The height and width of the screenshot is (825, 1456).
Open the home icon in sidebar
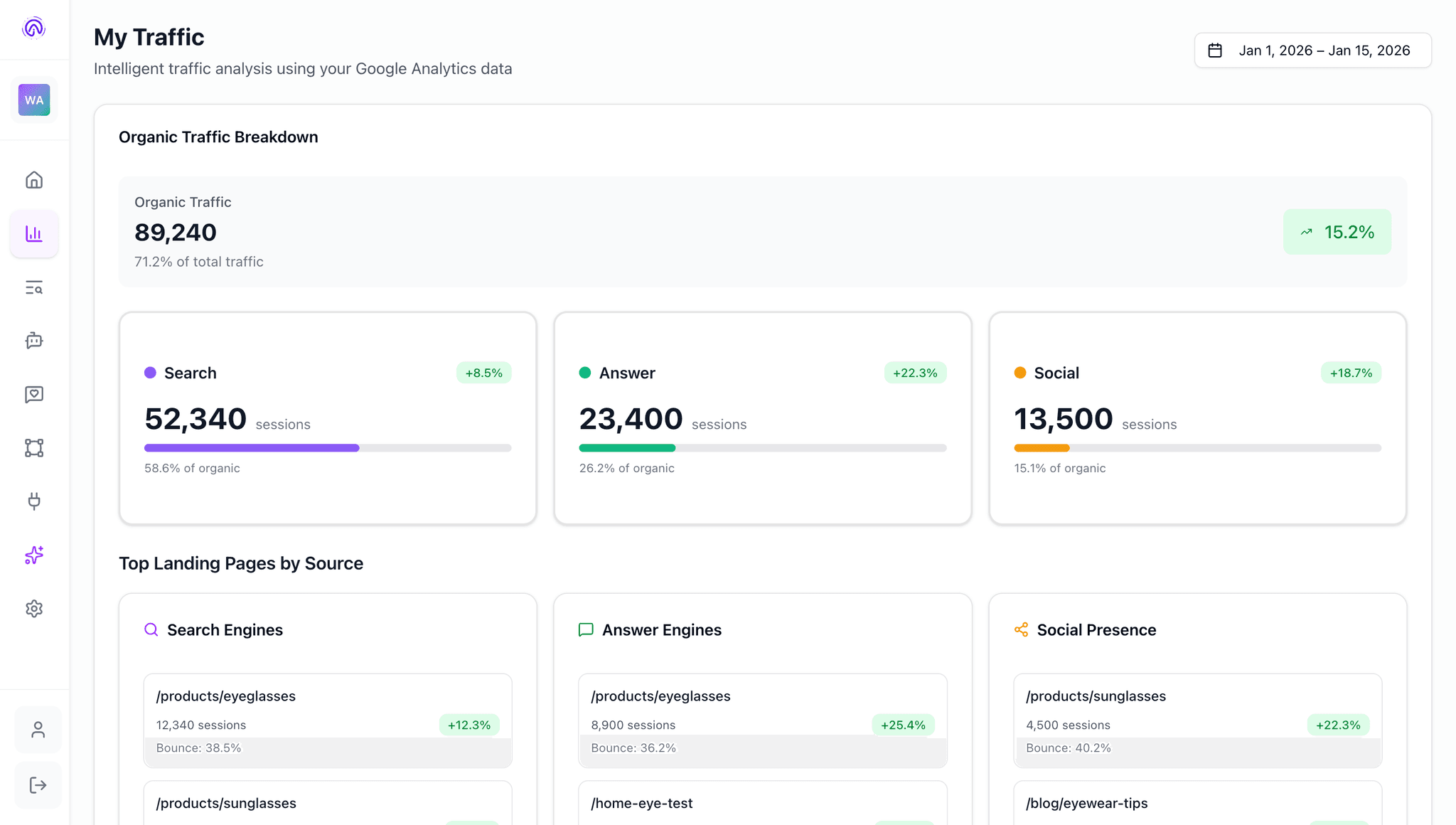pos(34,180)
